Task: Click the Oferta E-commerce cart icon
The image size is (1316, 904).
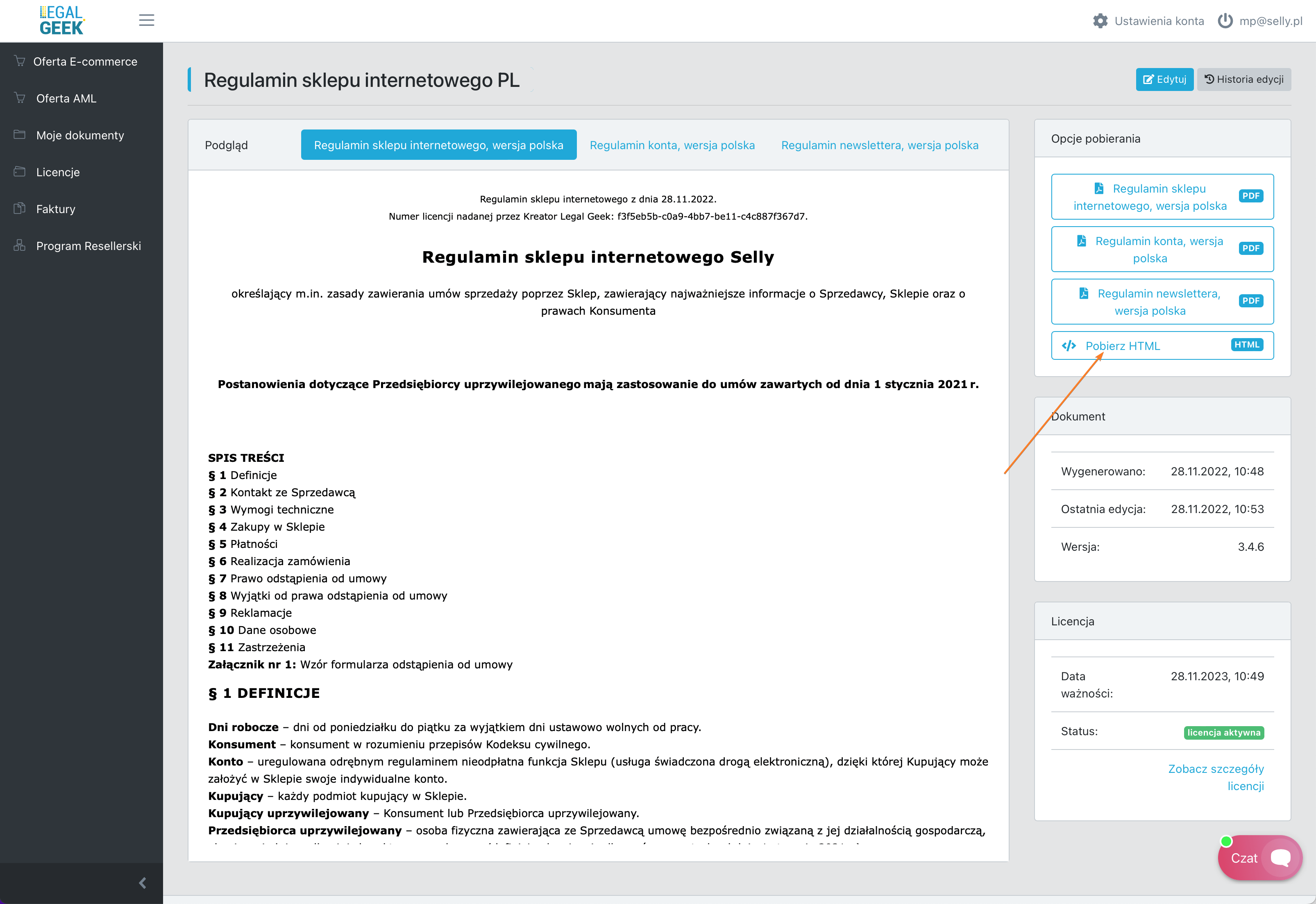Action: point(20,61)
